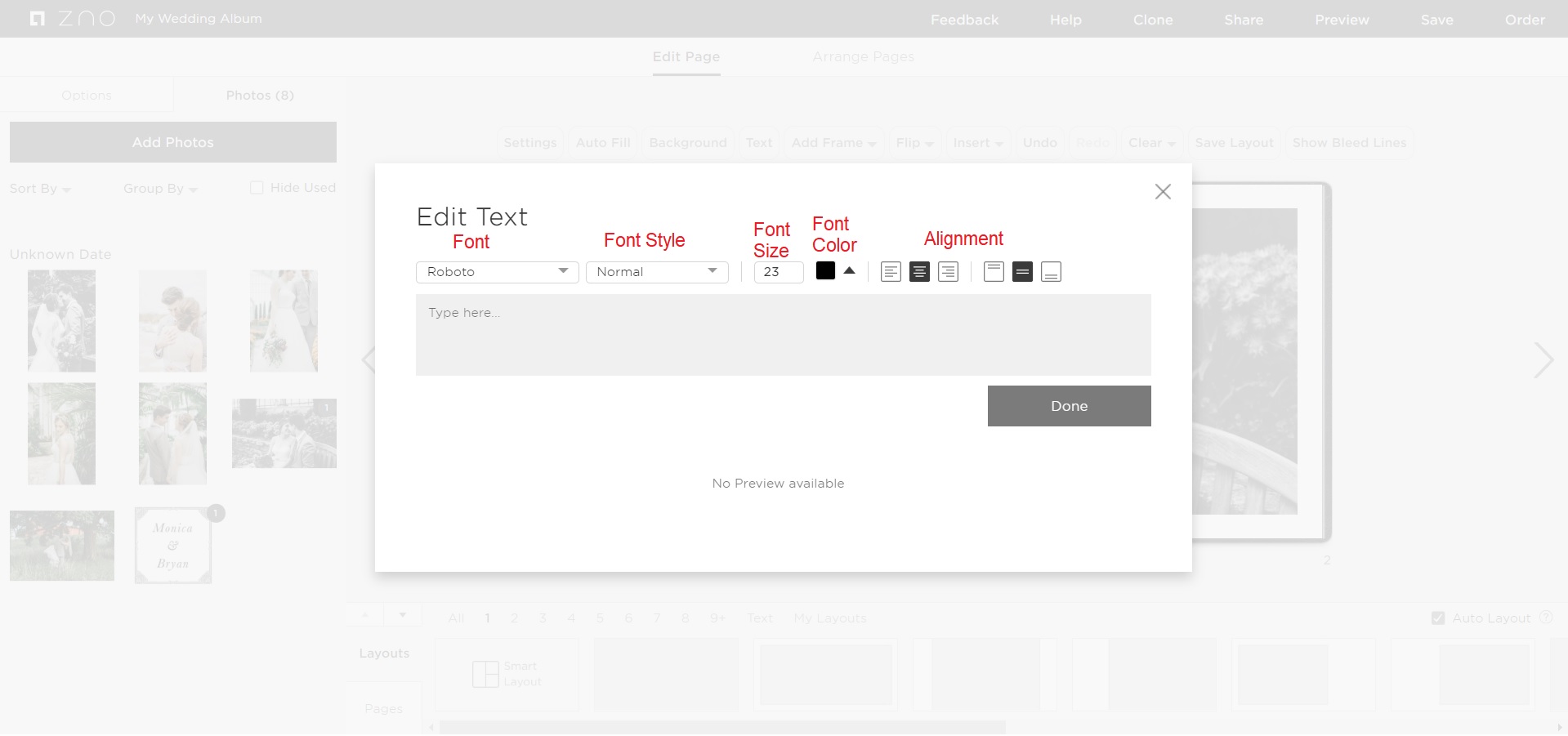This screenshot has width=1568, height=736.
Task: Click the Undo toolbar button
Action: coord(1040,143)
